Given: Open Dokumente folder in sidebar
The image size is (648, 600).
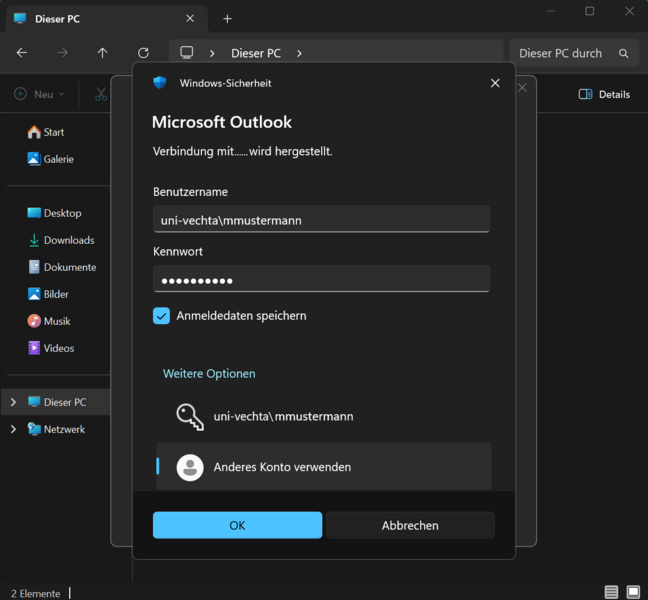Looking at the screenshot, I should pyautogui.click(x=62, y=267).
